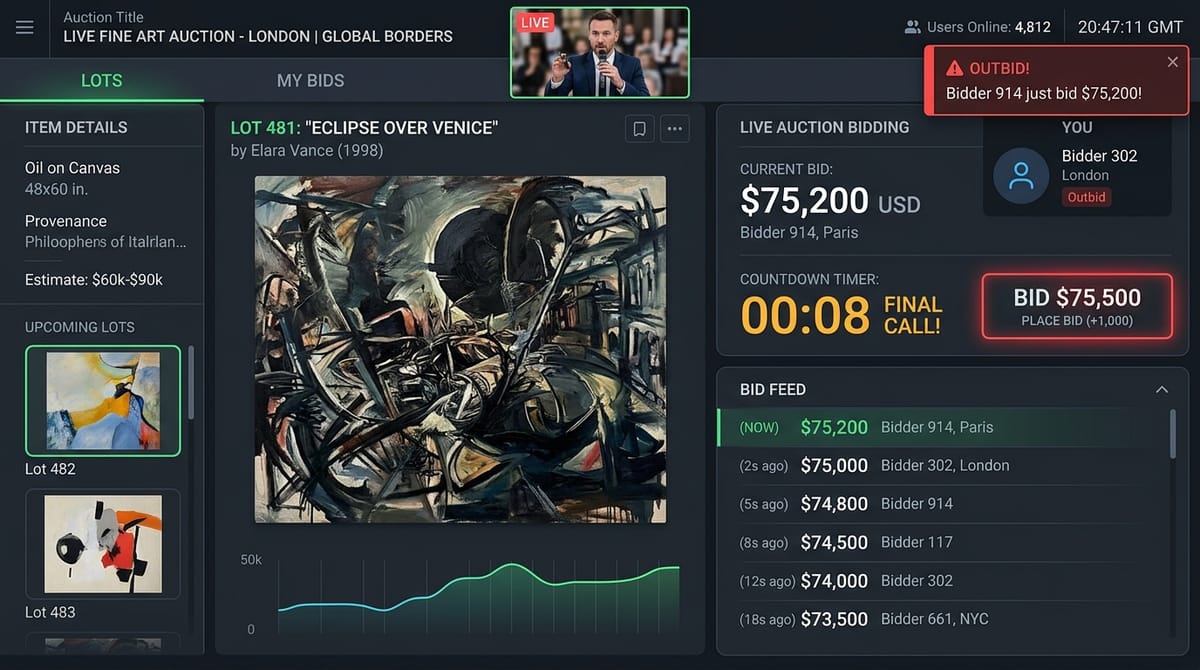Expand truncated Provenance text

click(x=106, y=242)
